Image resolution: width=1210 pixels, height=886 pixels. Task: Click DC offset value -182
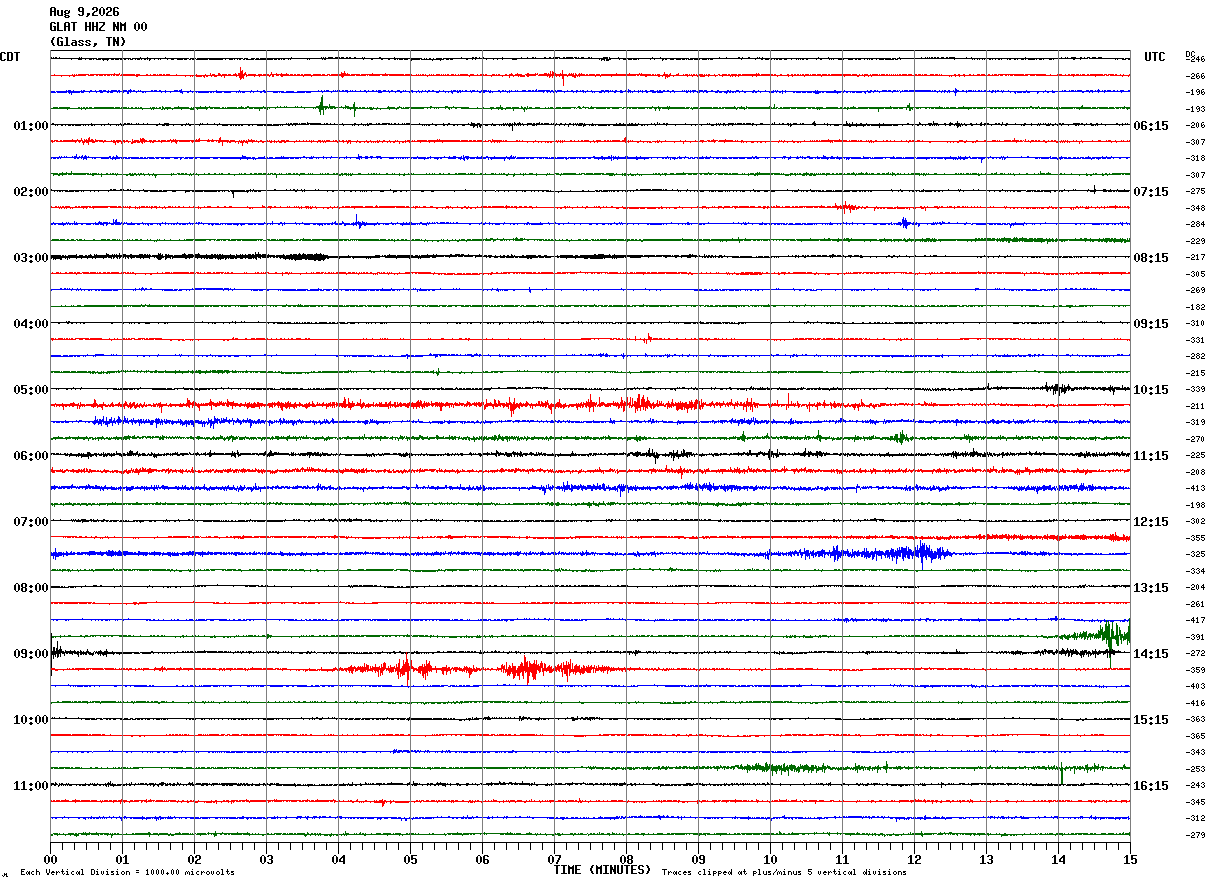point(1195,307)
